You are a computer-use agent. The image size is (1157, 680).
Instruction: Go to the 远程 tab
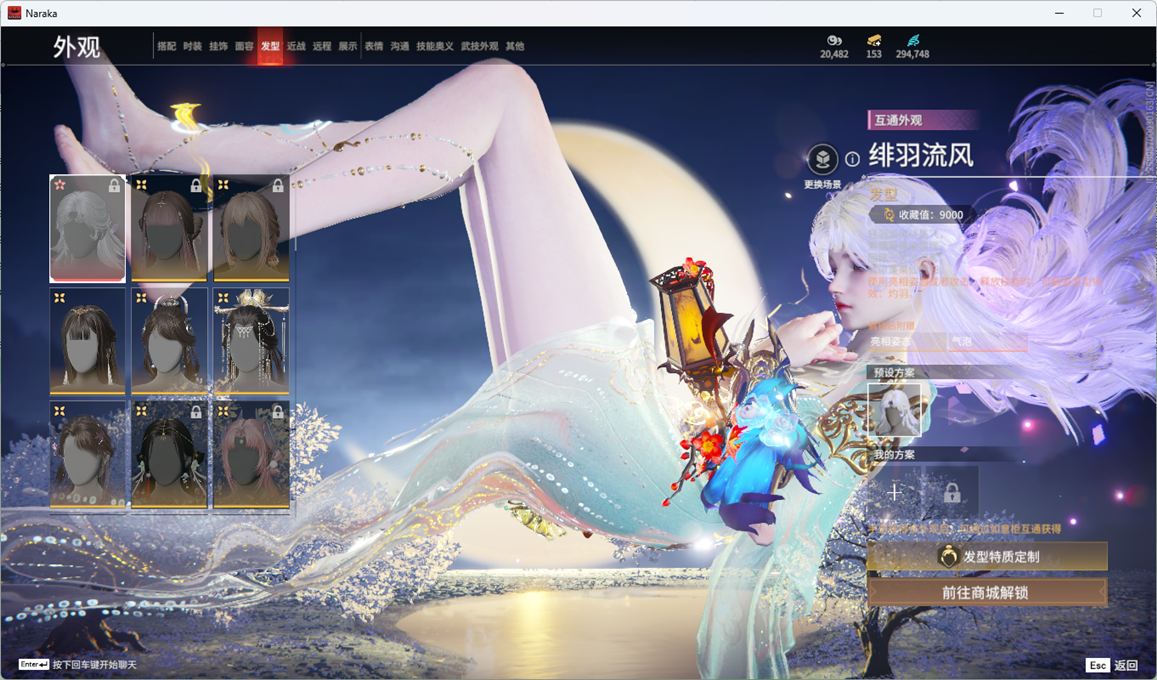pos(322,46)
